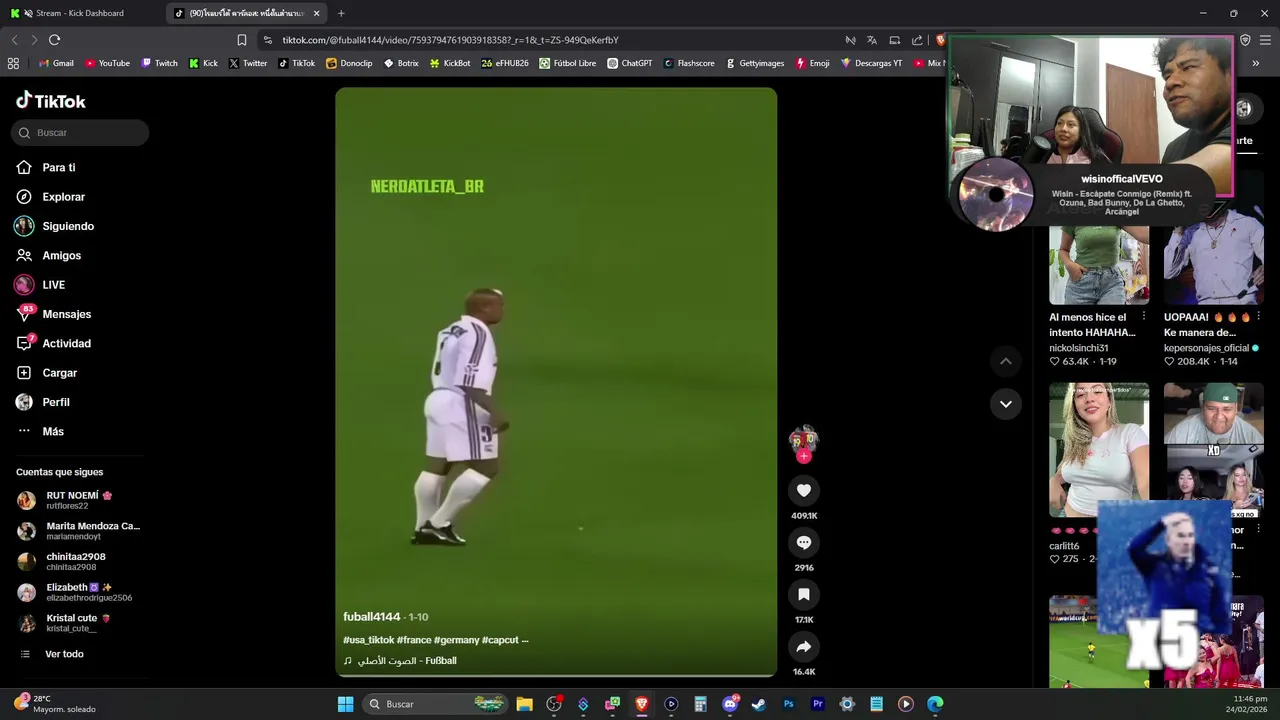Open a new browser tab
The width and height of the screenshot is (1280, 720).
[341, 13]
